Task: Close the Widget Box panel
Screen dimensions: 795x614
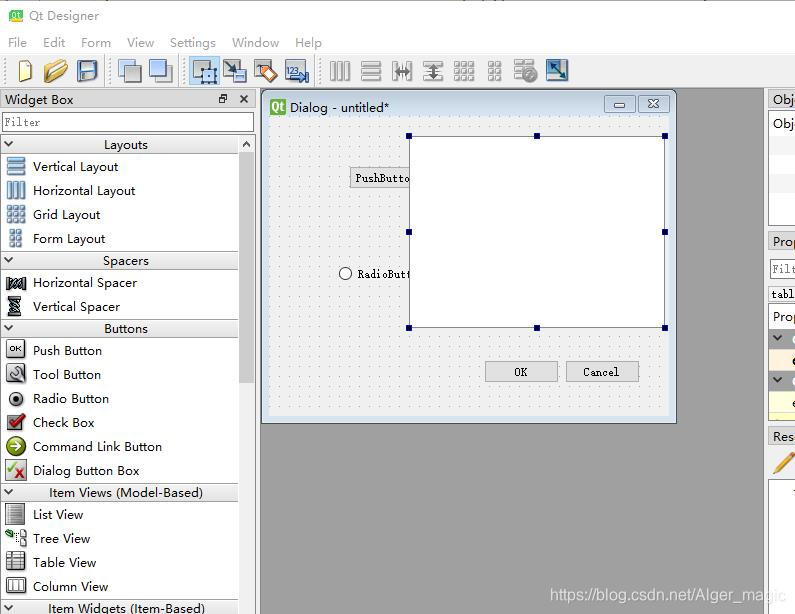Action: (x=244, y=99)
